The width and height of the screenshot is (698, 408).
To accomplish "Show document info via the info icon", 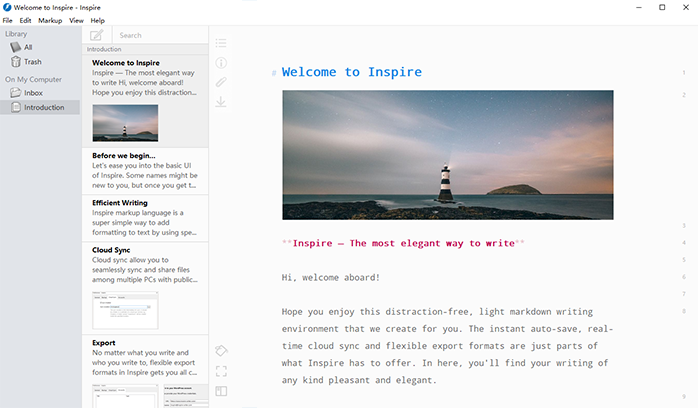I will [x=221, y=63].
